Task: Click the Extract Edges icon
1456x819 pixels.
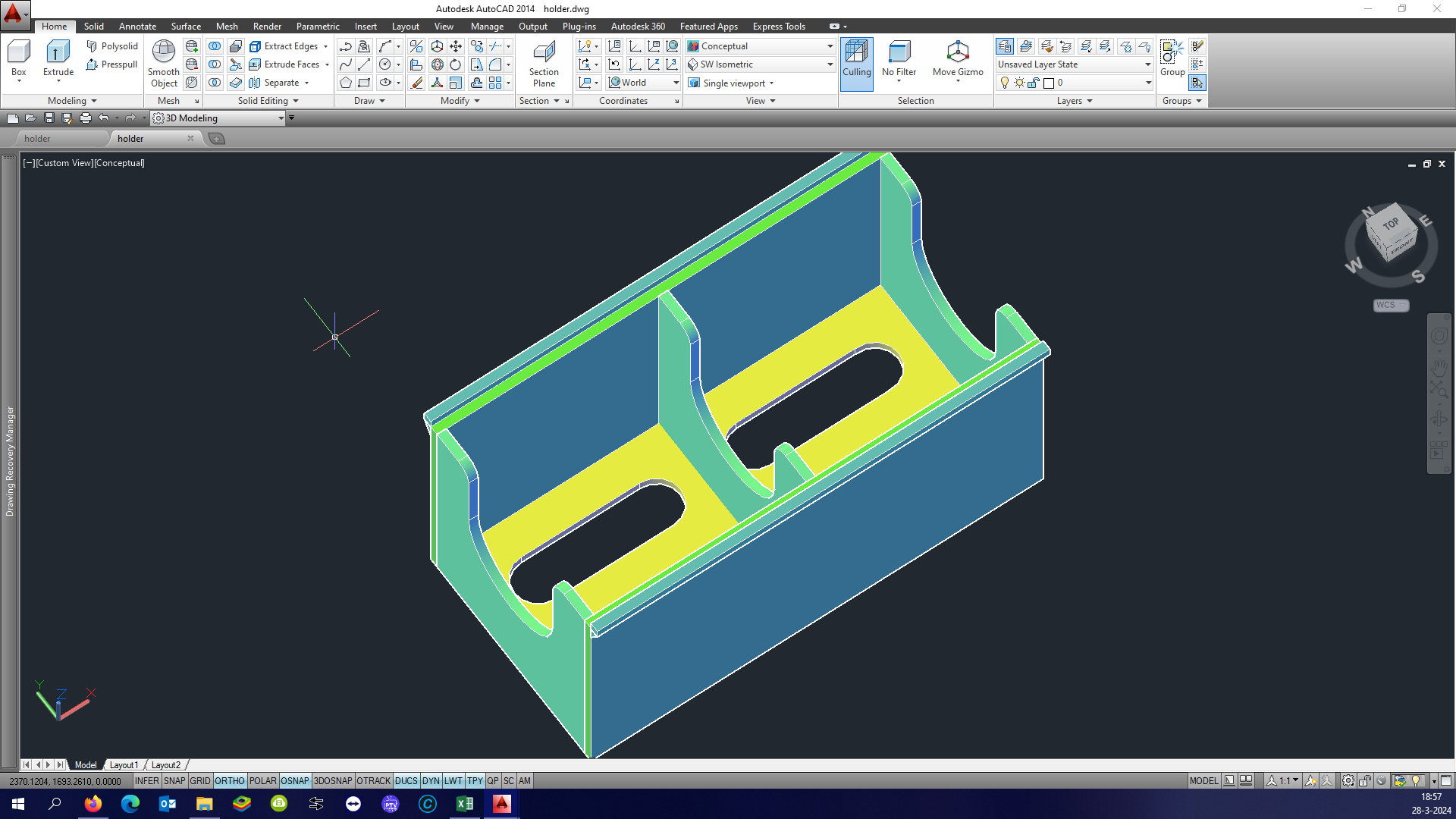Action: pos(256,46)
